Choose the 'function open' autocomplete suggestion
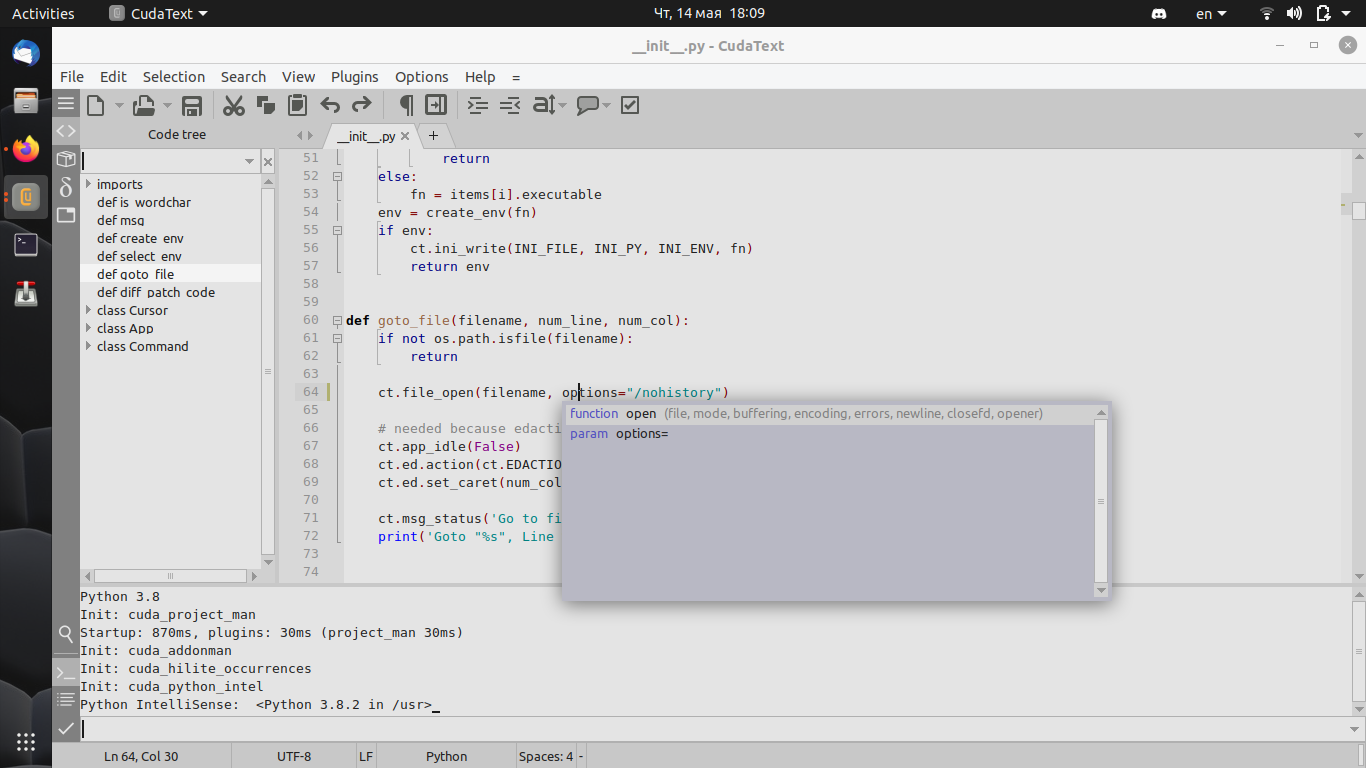The height and width of the screenshot is (768, 1366). 829,414
